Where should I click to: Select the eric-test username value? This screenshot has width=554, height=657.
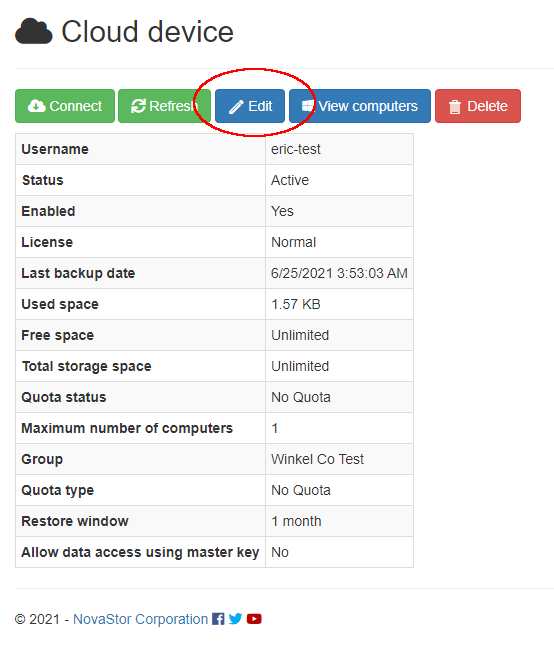[x=295, y=149]
